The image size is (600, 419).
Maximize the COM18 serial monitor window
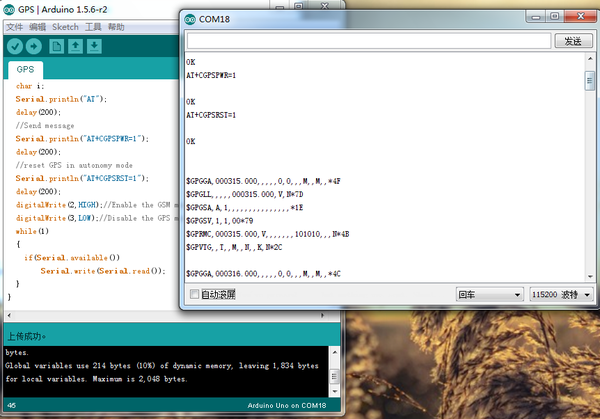pyautogui.click(x=554, y=16)
